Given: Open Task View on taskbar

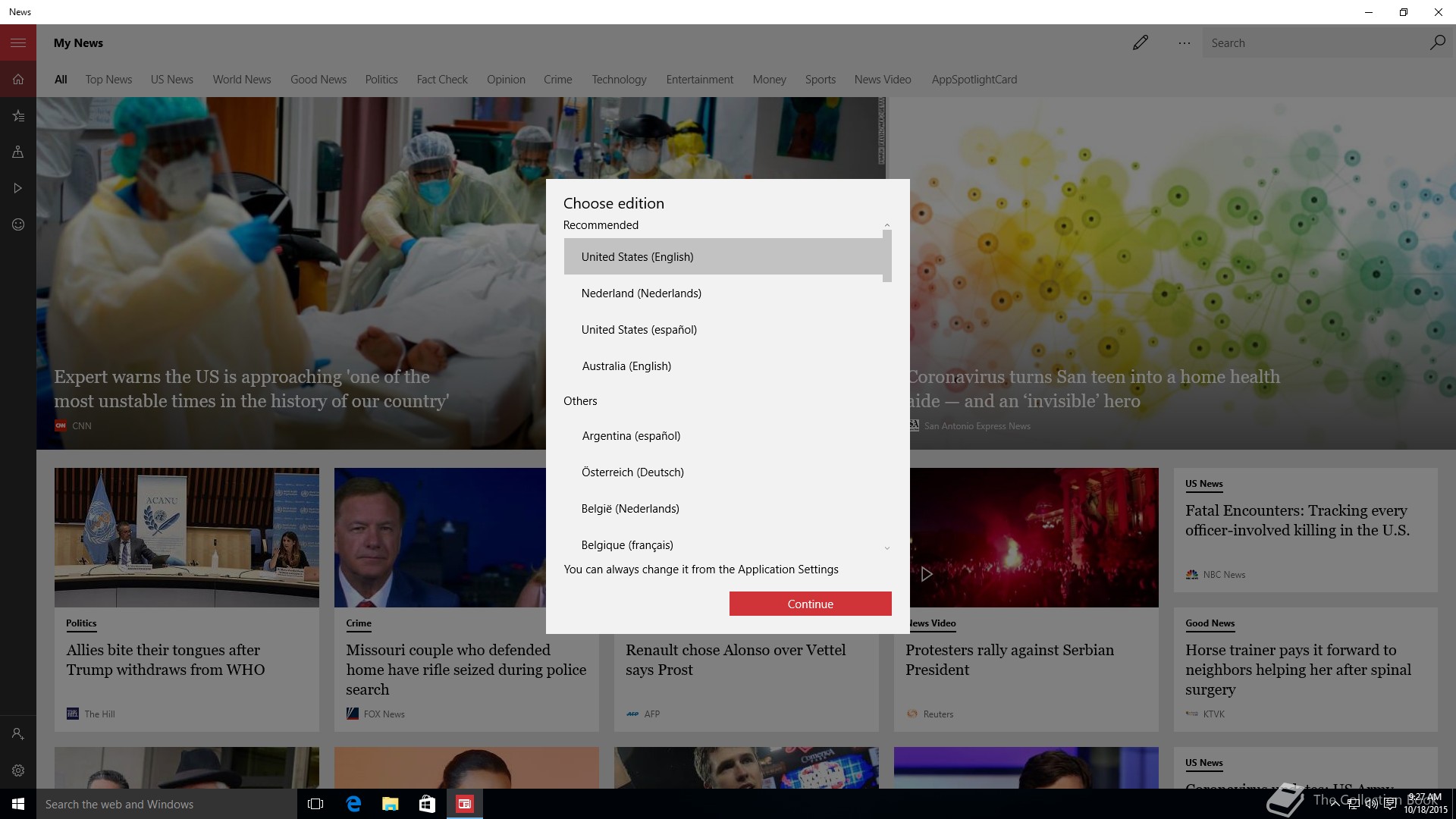Looking at the screenshot, I should 315,804.
